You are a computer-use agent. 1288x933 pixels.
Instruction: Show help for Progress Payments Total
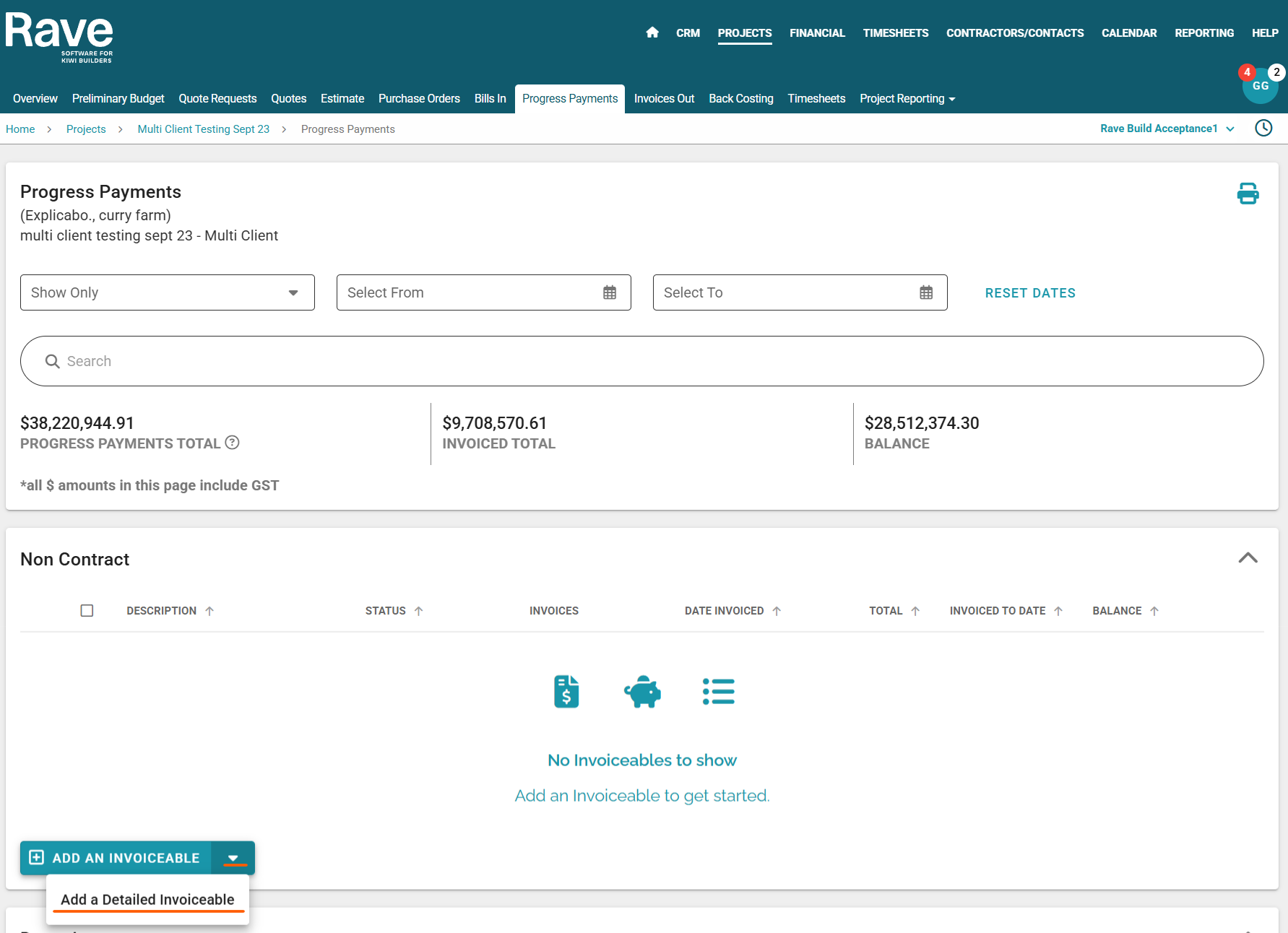(232, 443)
